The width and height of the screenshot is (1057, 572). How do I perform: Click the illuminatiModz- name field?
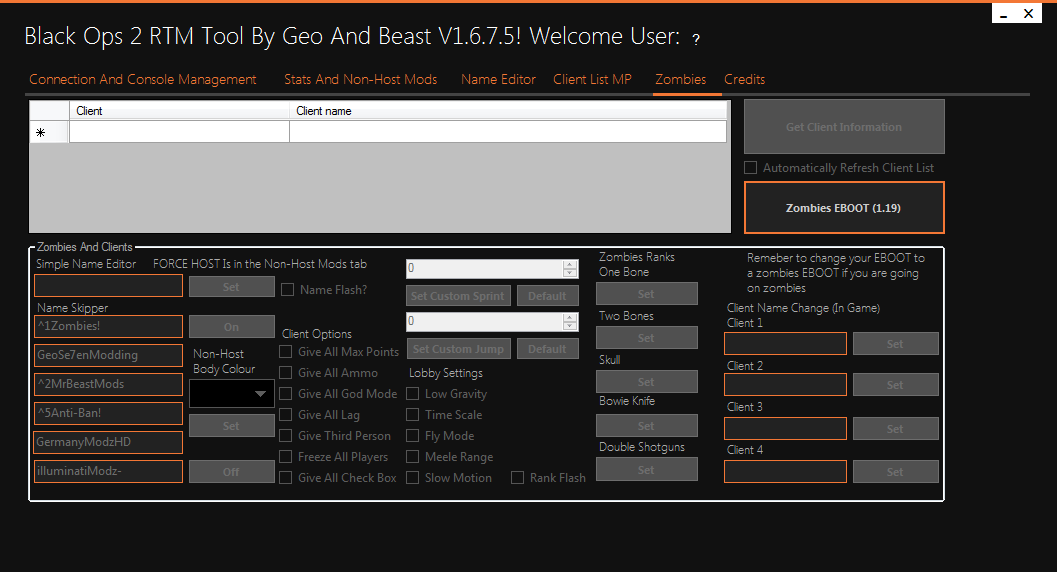pos(109,471)
